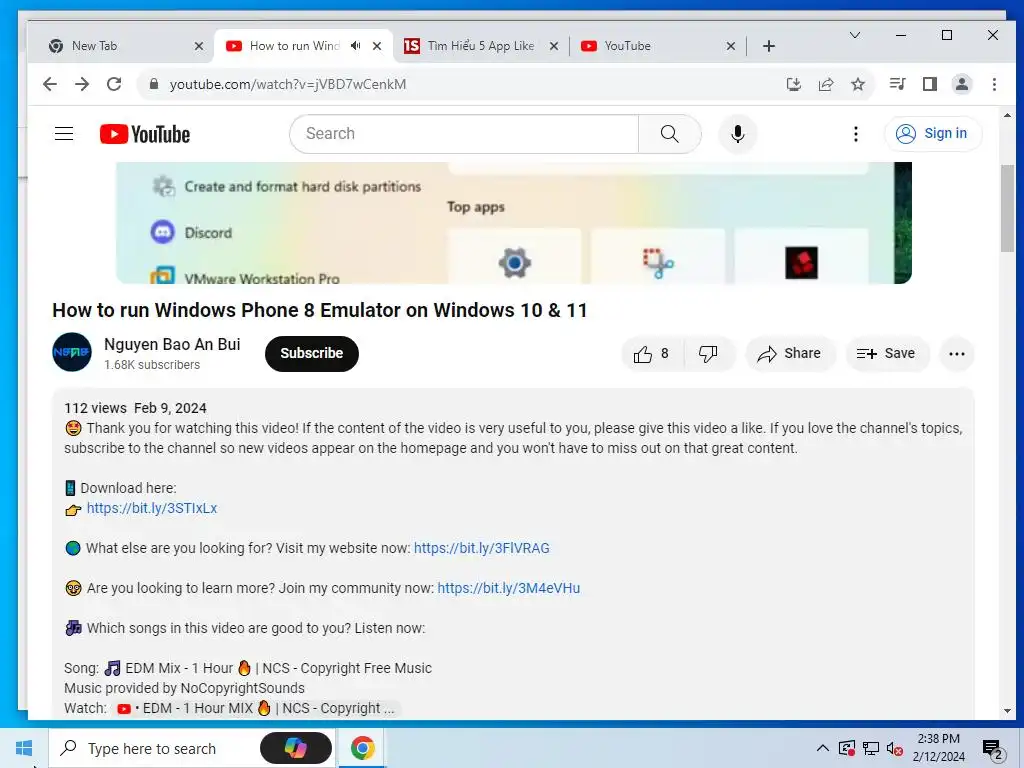
Task: Open the Windows Start menu
Action: click(24, 748)
